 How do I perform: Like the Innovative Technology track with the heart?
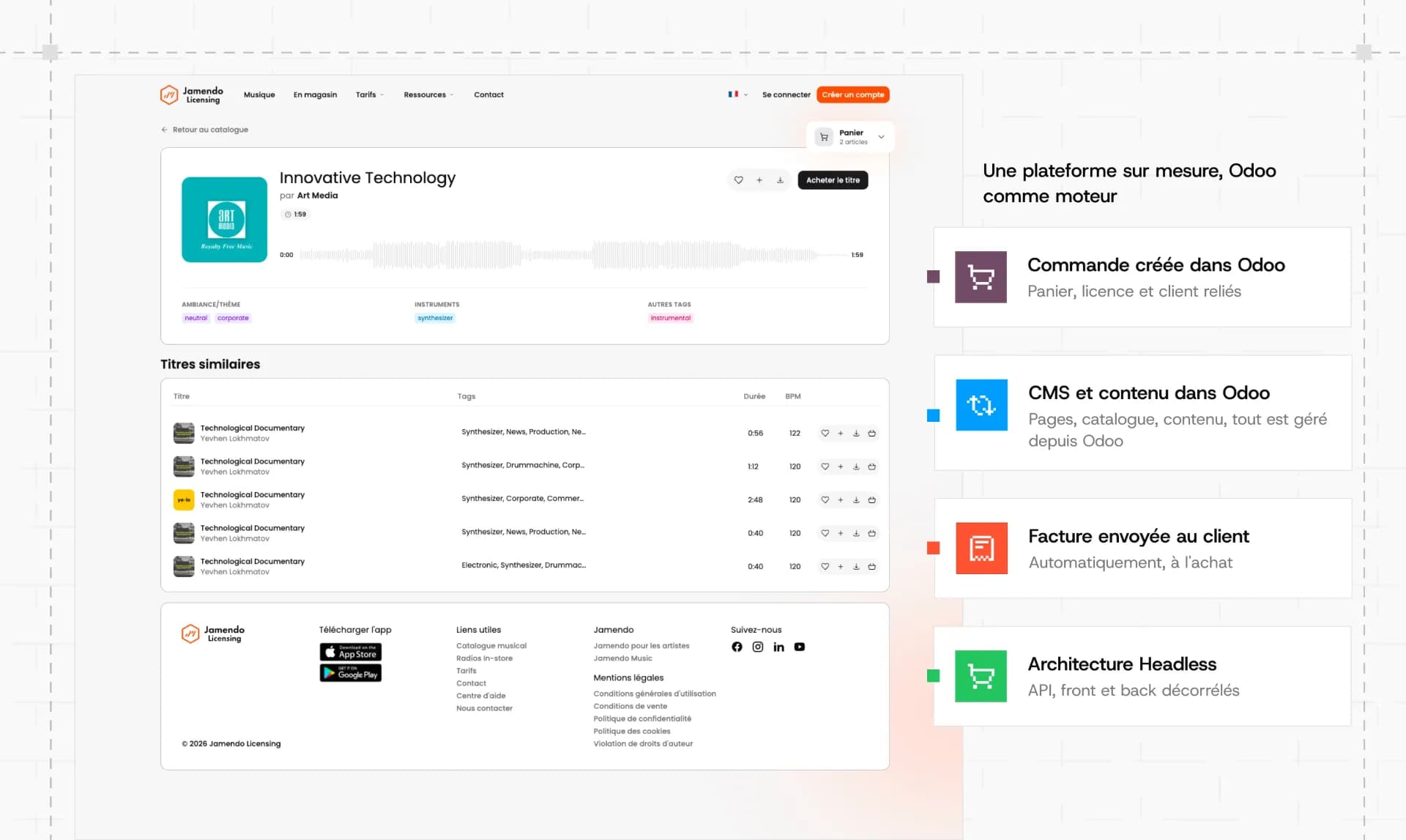click(x=738, y=180)
